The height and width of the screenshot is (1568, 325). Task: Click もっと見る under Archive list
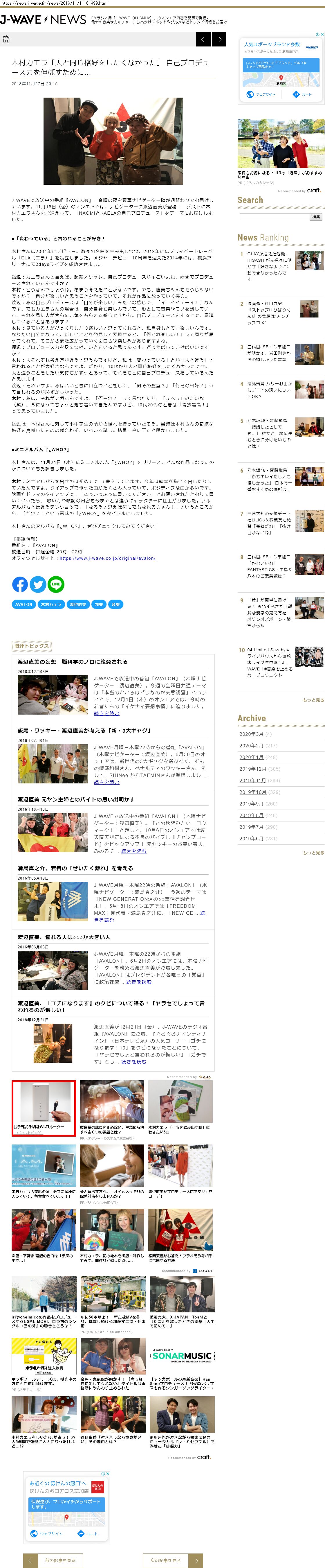(x=313, y=853)
